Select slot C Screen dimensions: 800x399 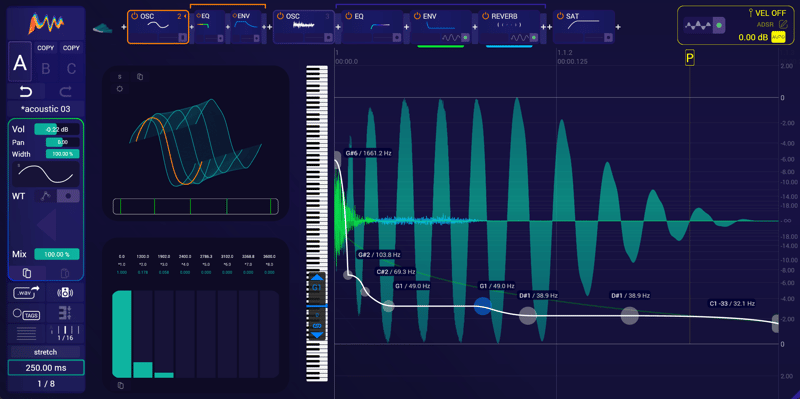pos(71,68)
